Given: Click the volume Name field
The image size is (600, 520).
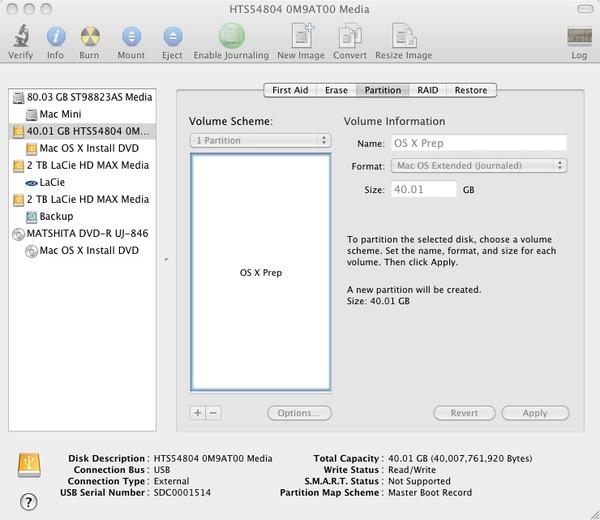Looking at the screenshot, I should click(x=479, y=143).
